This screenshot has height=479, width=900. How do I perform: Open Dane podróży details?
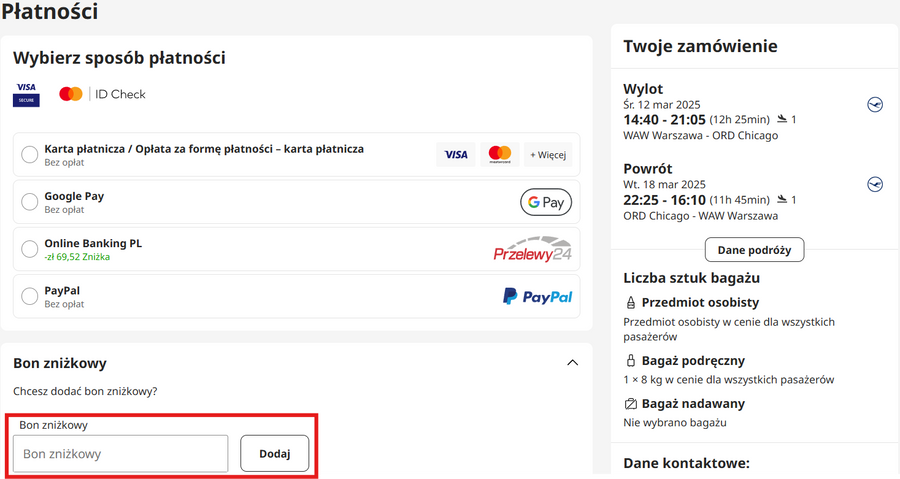click(x=754, y=249)
